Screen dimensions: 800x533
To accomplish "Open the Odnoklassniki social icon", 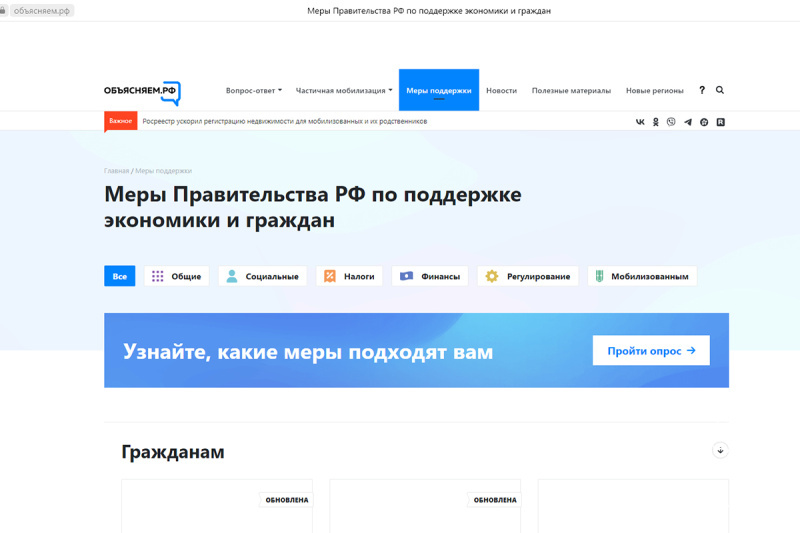I will [x=656, y=122].
